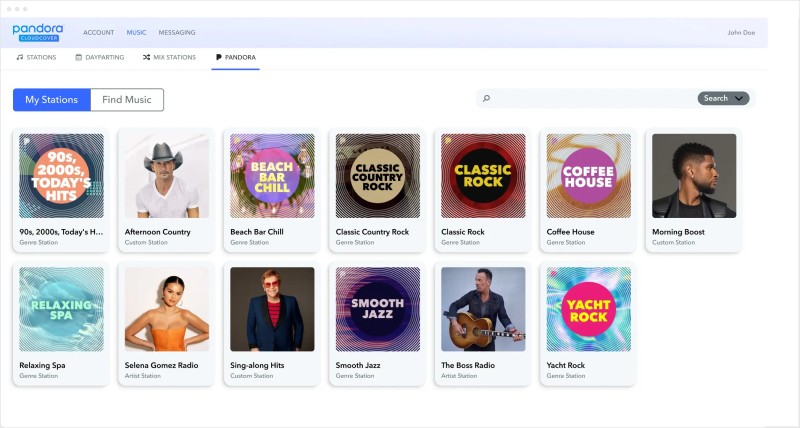Open Morning Boost station artwork
800x428 pixels.
pyautogui.click(x=694, y=176)
